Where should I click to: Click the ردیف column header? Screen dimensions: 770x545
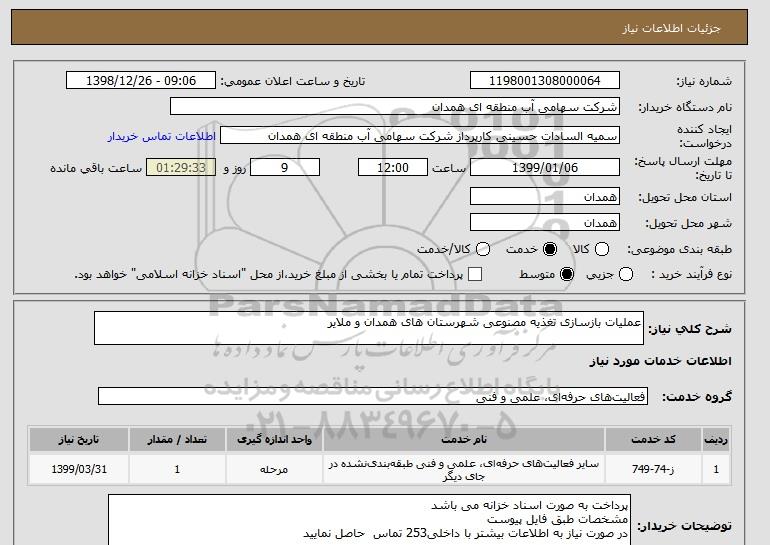pyautogui.click(x=716, y=439)
